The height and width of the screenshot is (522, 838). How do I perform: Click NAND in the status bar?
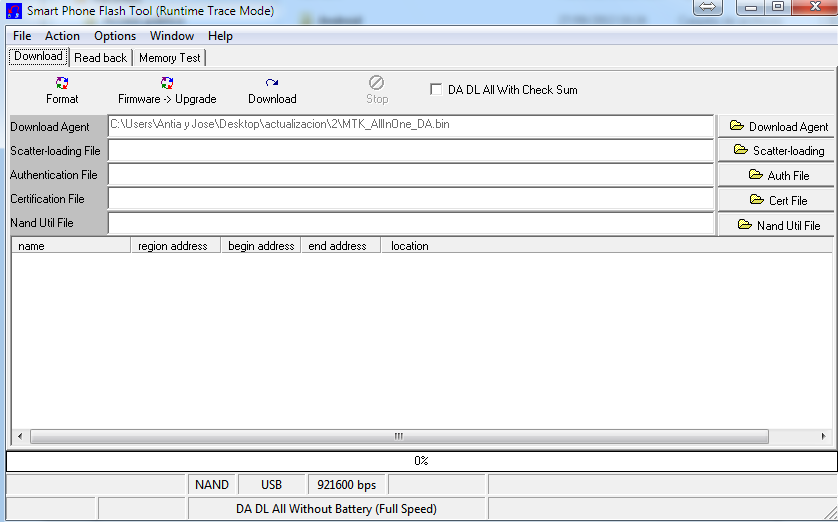point(212,485)
